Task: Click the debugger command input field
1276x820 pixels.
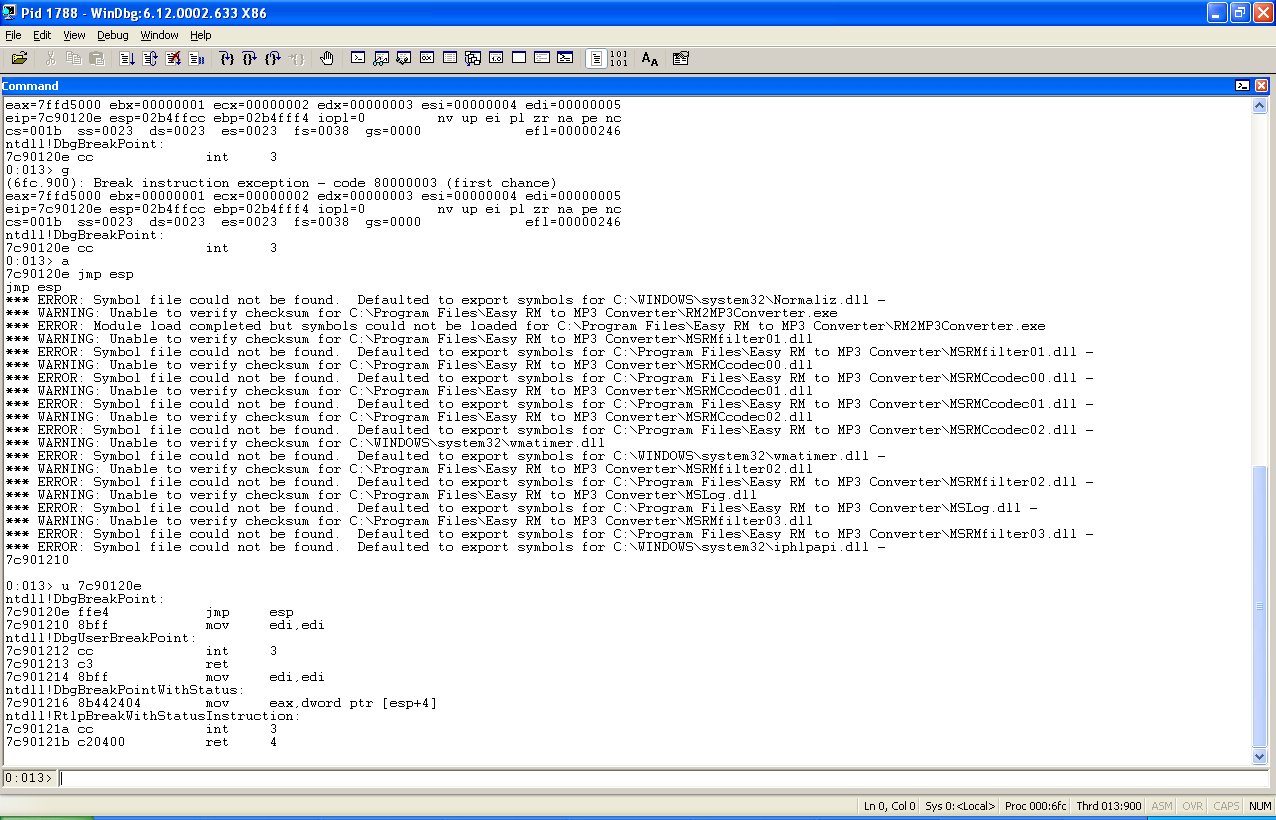Action: pyautogui.click(x=664, y=778)
